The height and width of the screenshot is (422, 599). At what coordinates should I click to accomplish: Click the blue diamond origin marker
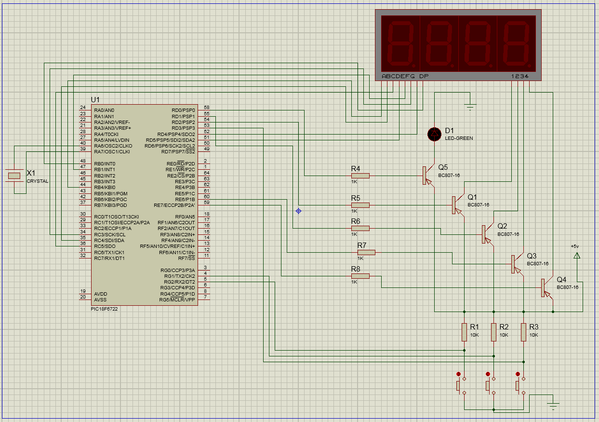pos(298,211)
